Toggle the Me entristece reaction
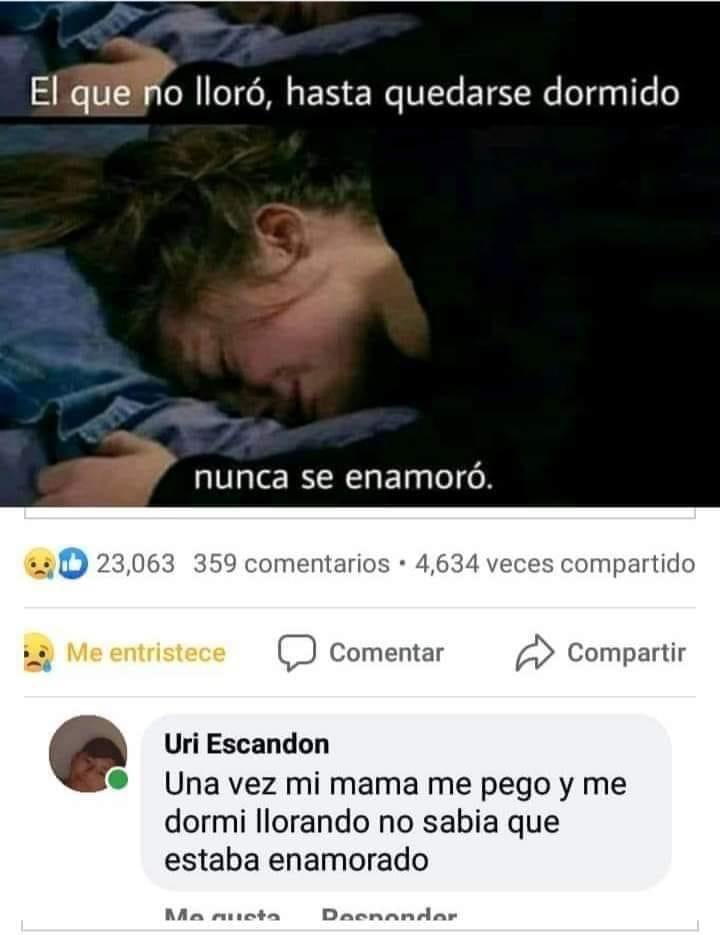720x935 pixels. point(125,652)
